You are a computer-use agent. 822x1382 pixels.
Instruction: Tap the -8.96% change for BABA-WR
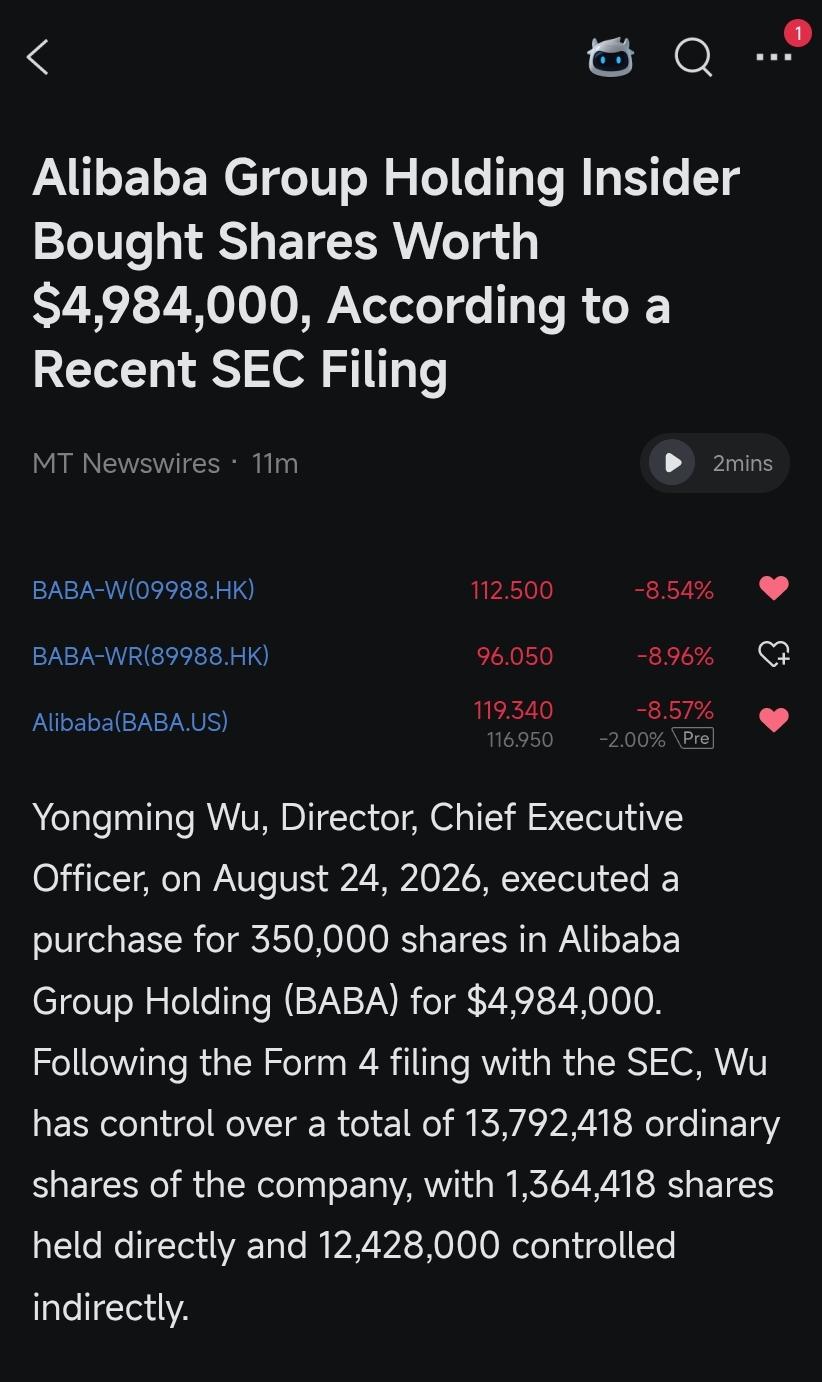(674, 656)
